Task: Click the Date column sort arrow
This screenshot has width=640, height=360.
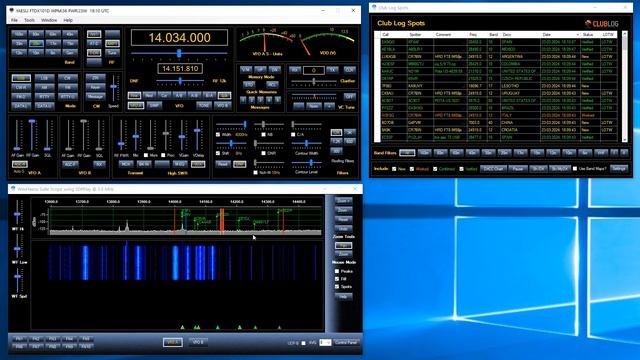Action: 578,35
